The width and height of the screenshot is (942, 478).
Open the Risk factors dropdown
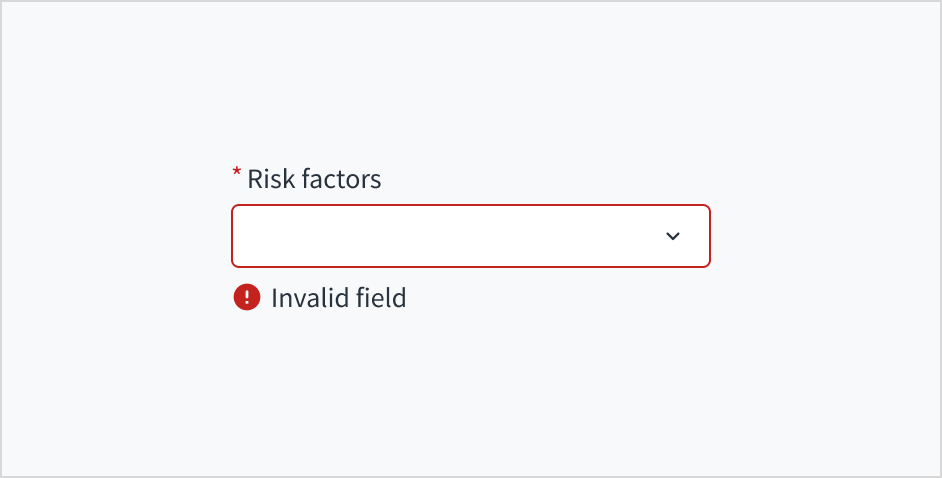(470, 236)
